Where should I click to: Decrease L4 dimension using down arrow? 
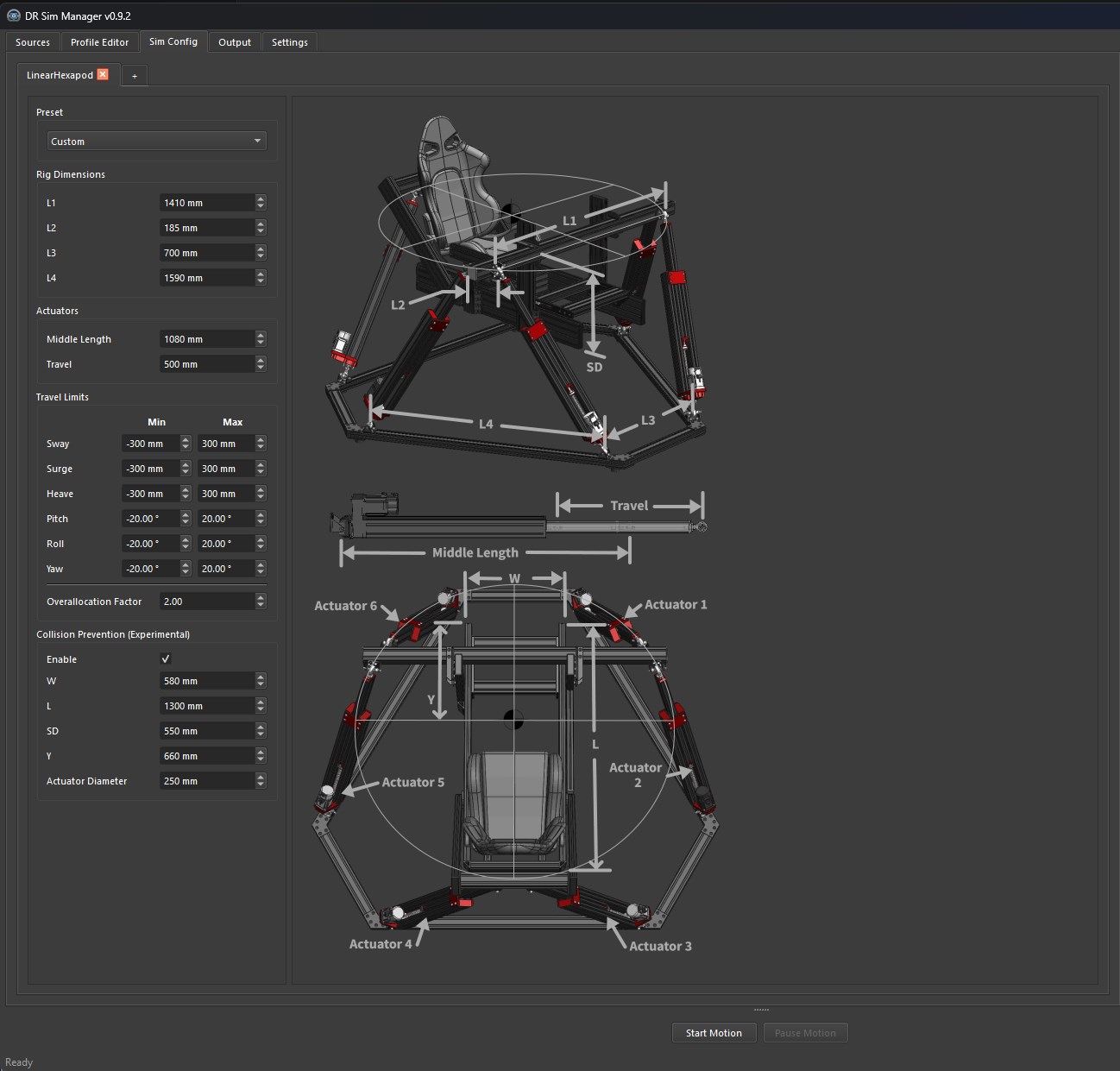coord(261,282)
